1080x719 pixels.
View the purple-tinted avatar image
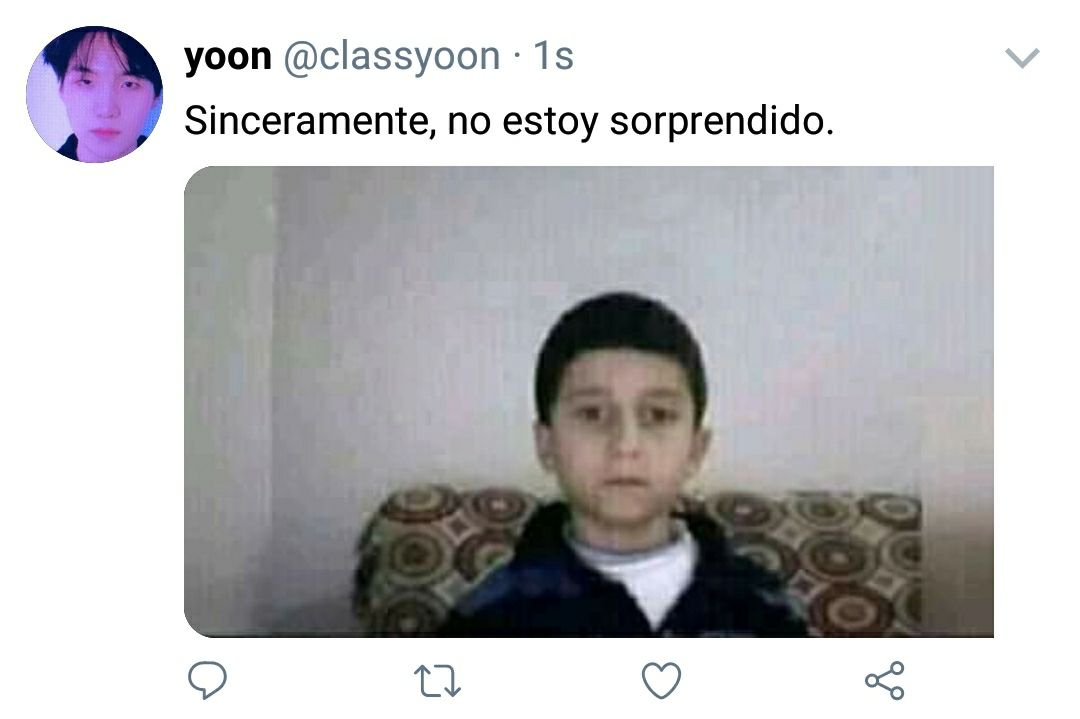[94, 94]
